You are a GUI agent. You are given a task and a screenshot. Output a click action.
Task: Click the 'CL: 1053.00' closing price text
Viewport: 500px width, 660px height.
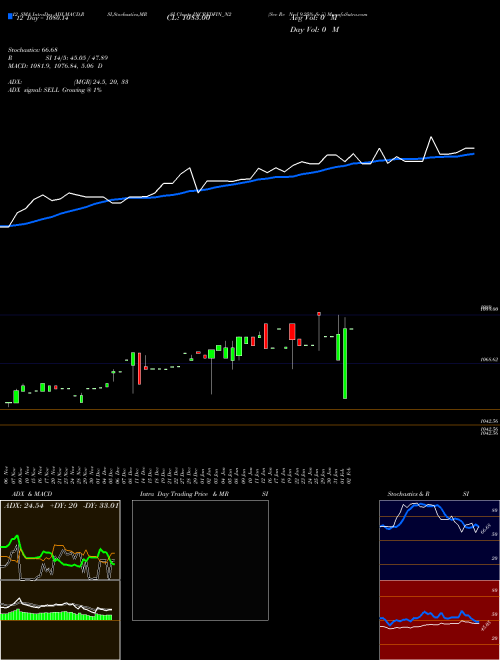click(188, 18)
